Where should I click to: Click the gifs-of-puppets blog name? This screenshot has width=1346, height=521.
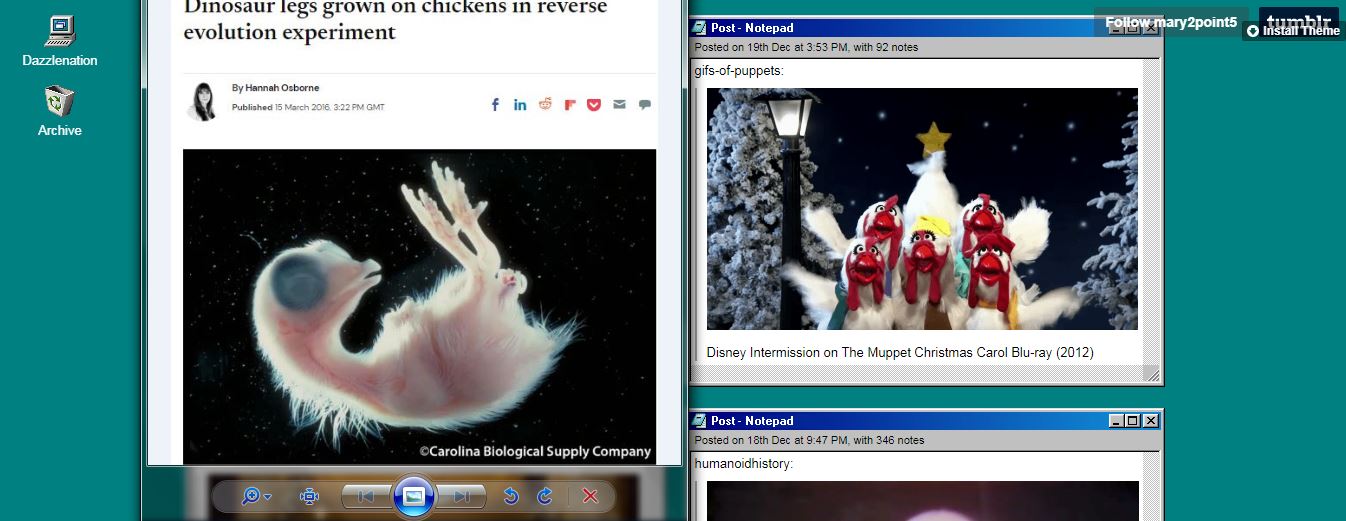pyautogui.click(x=738, y=71)
